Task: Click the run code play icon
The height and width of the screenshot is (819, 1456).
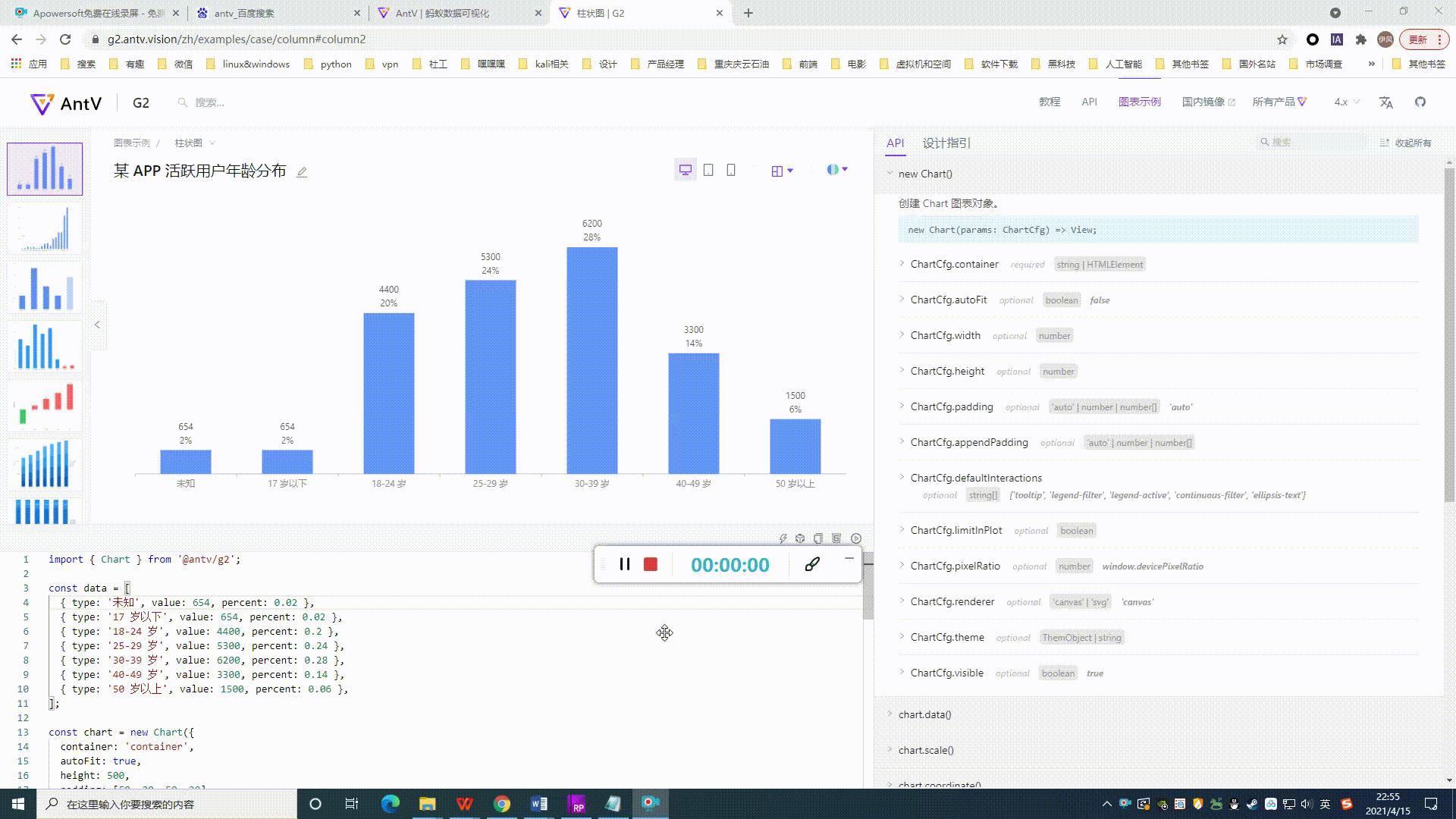Action: point(856,538)
